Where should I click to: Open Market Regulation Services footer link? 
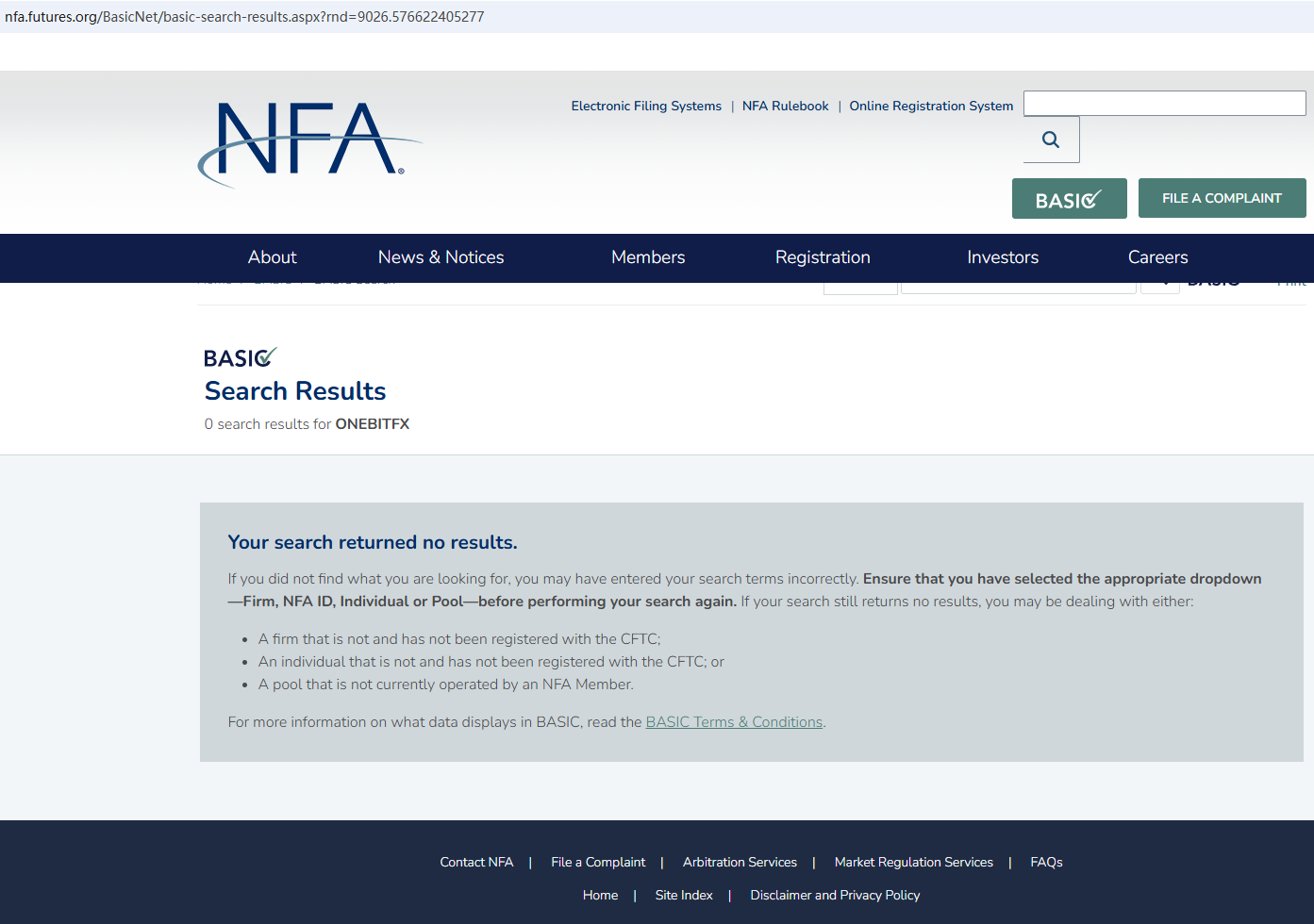[913, 862]
